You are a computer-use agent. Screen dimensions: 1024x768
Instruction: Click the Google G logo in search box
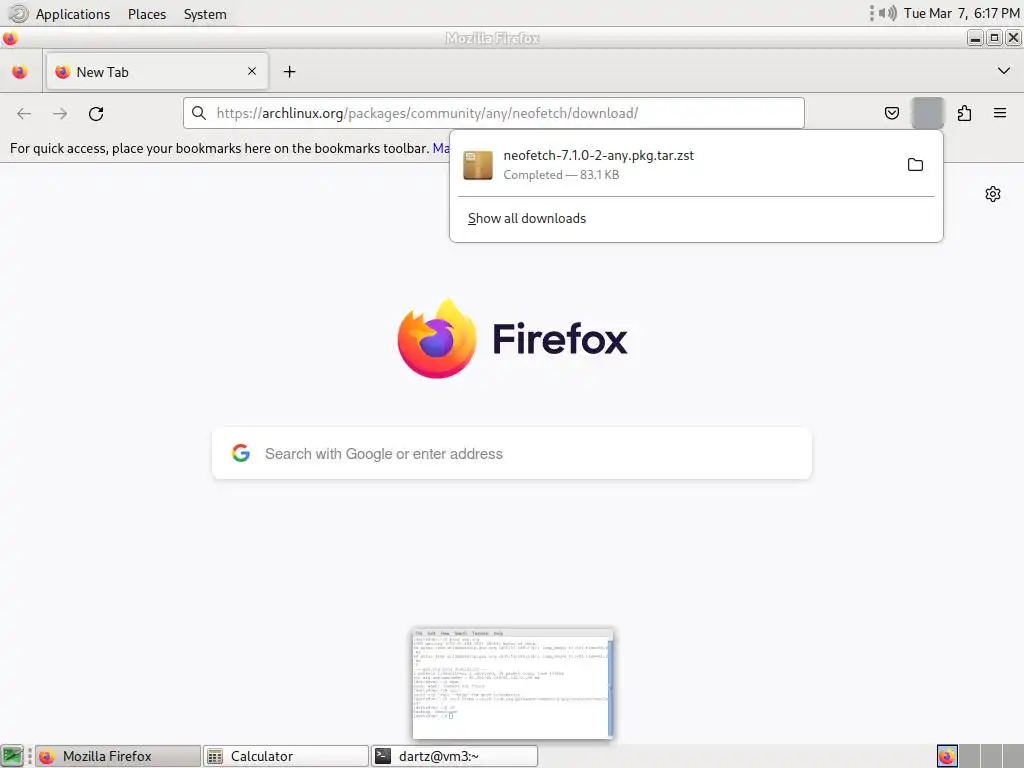click(241, 453)
